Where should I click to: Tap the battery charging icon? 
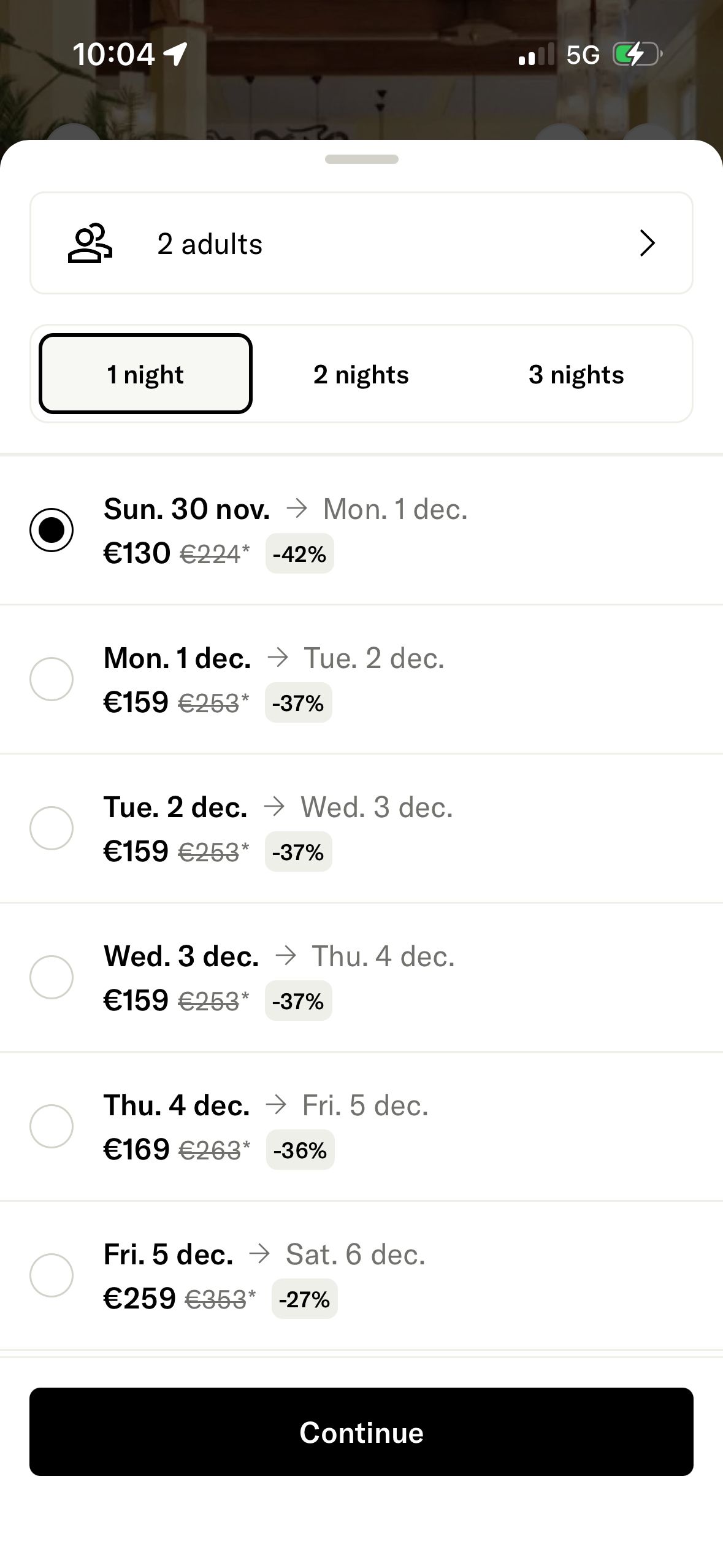(x=637, y=54)
